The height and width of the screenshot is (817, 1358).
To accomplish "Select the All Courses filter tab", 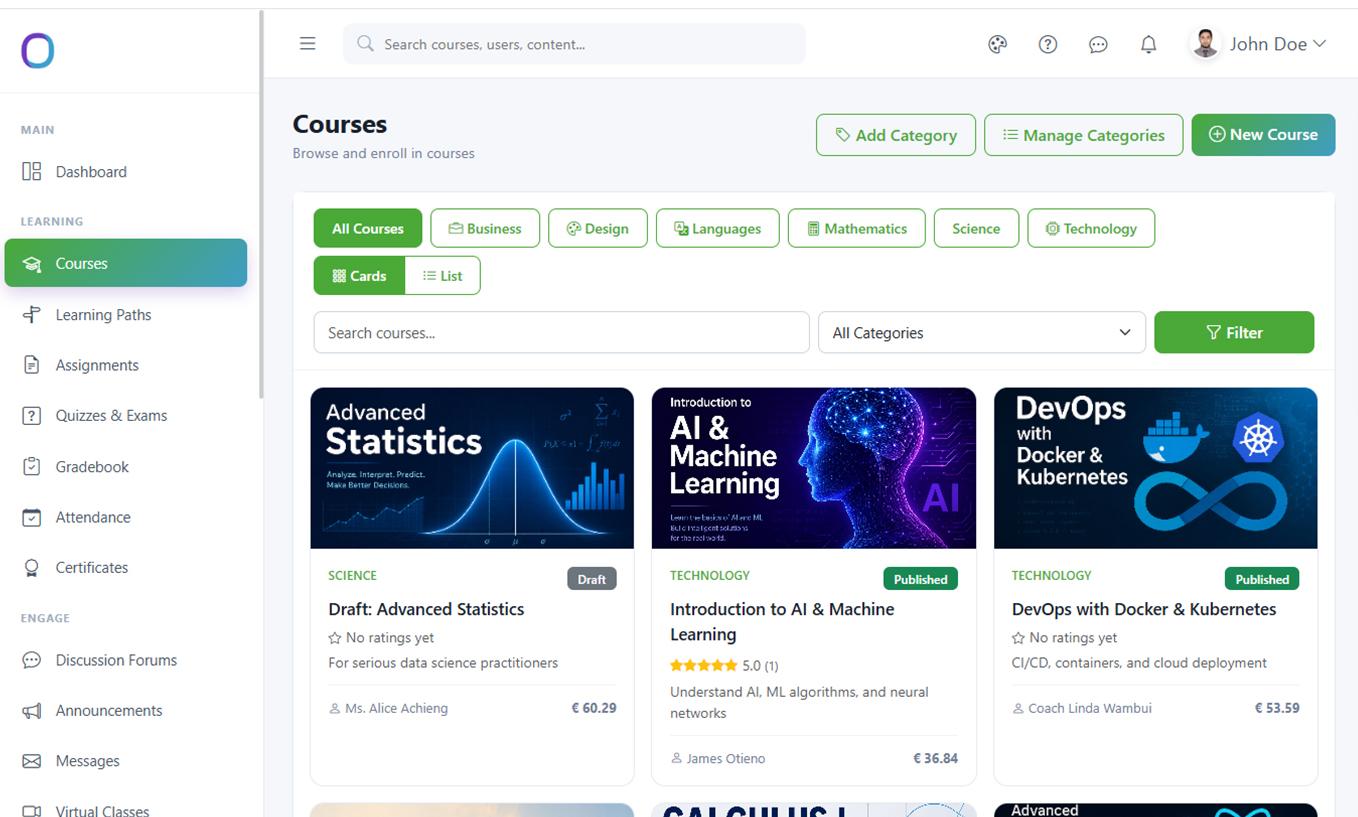I will click(368, 228).
